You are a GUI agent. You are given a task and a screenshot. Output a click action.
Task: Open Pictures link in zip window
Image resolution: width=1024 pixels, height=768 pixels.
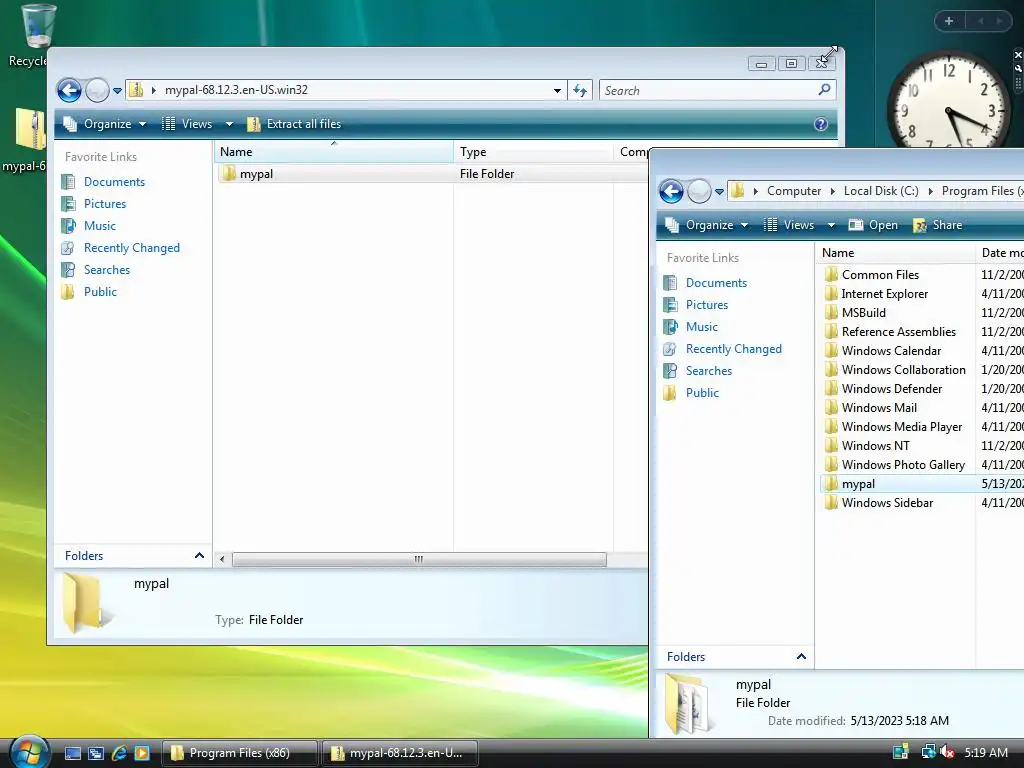coord(104,204)
